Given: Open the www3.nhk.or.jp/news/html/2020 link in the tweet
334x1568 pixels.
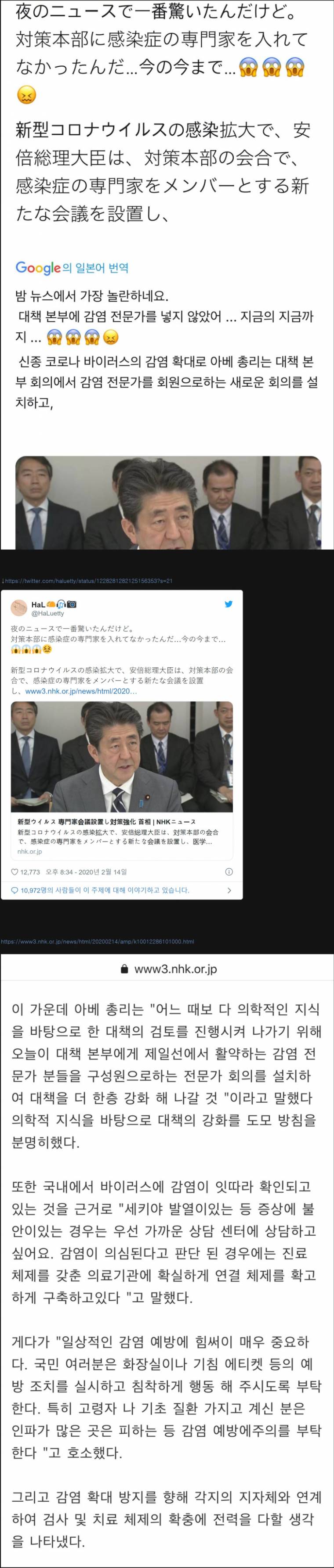Looking at the screenshot, I should coord(81,691).
